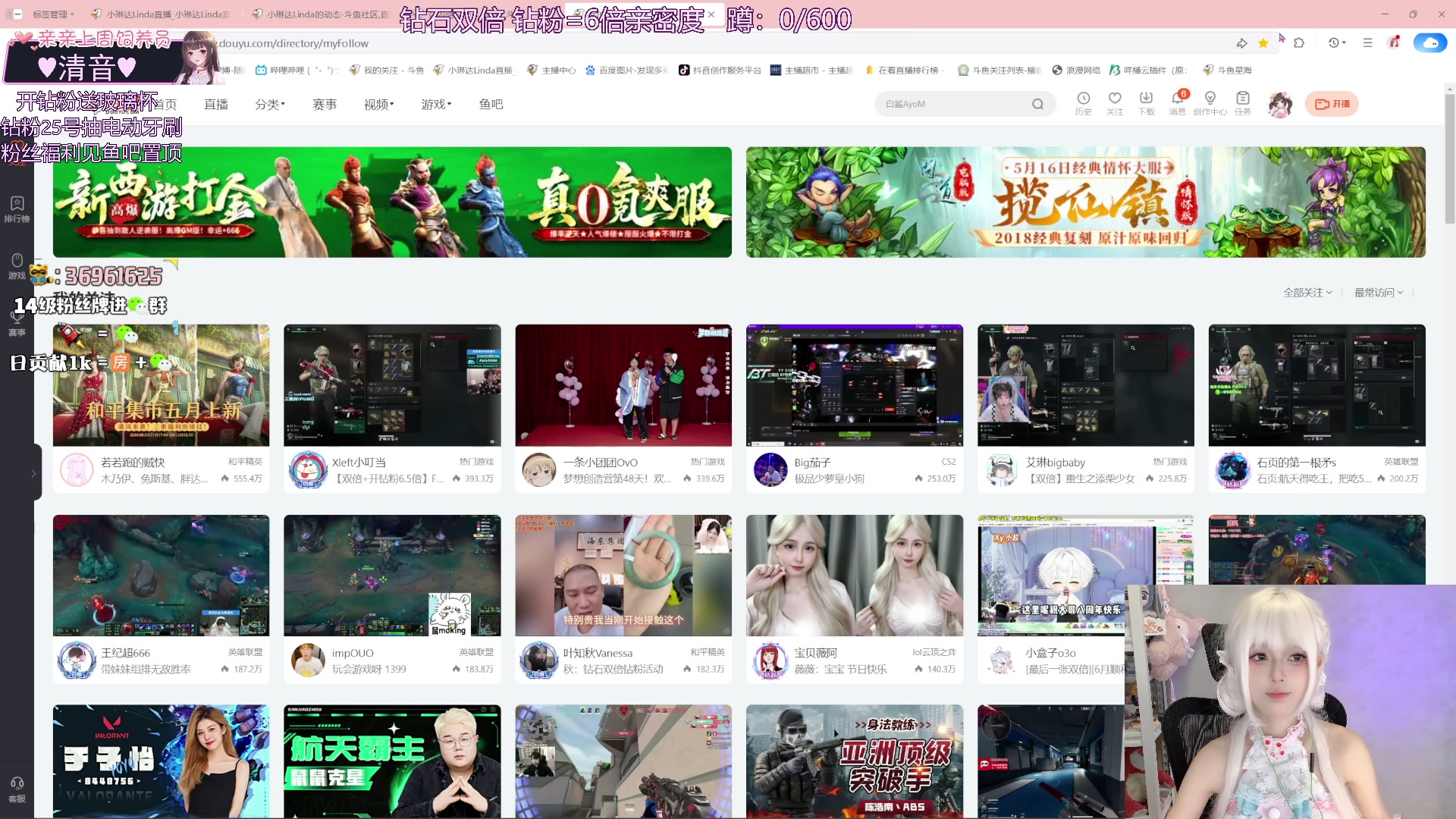This screenshot has width=1456, height=819.
Task: Open 叶知秋Vanessa stream thumbnail
Action: click(x=623, y=576)
